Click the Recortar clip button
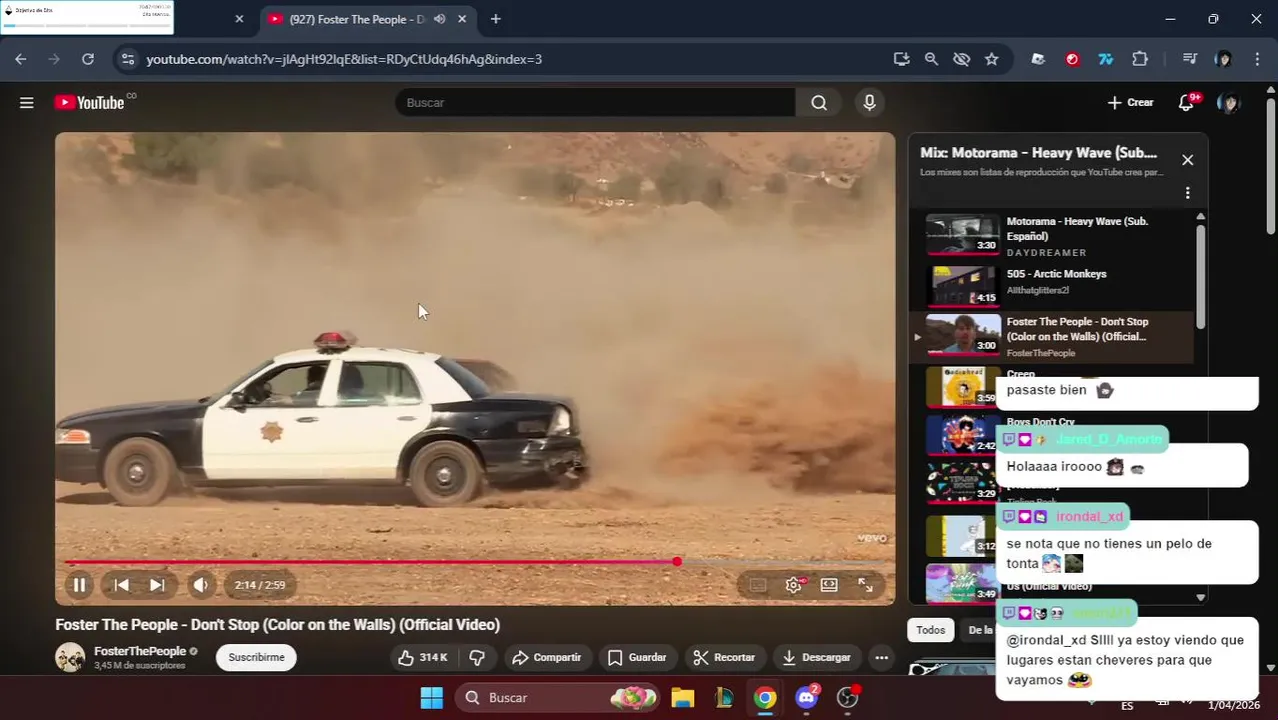Screen dimensions: 1278x720 point(724,657)
